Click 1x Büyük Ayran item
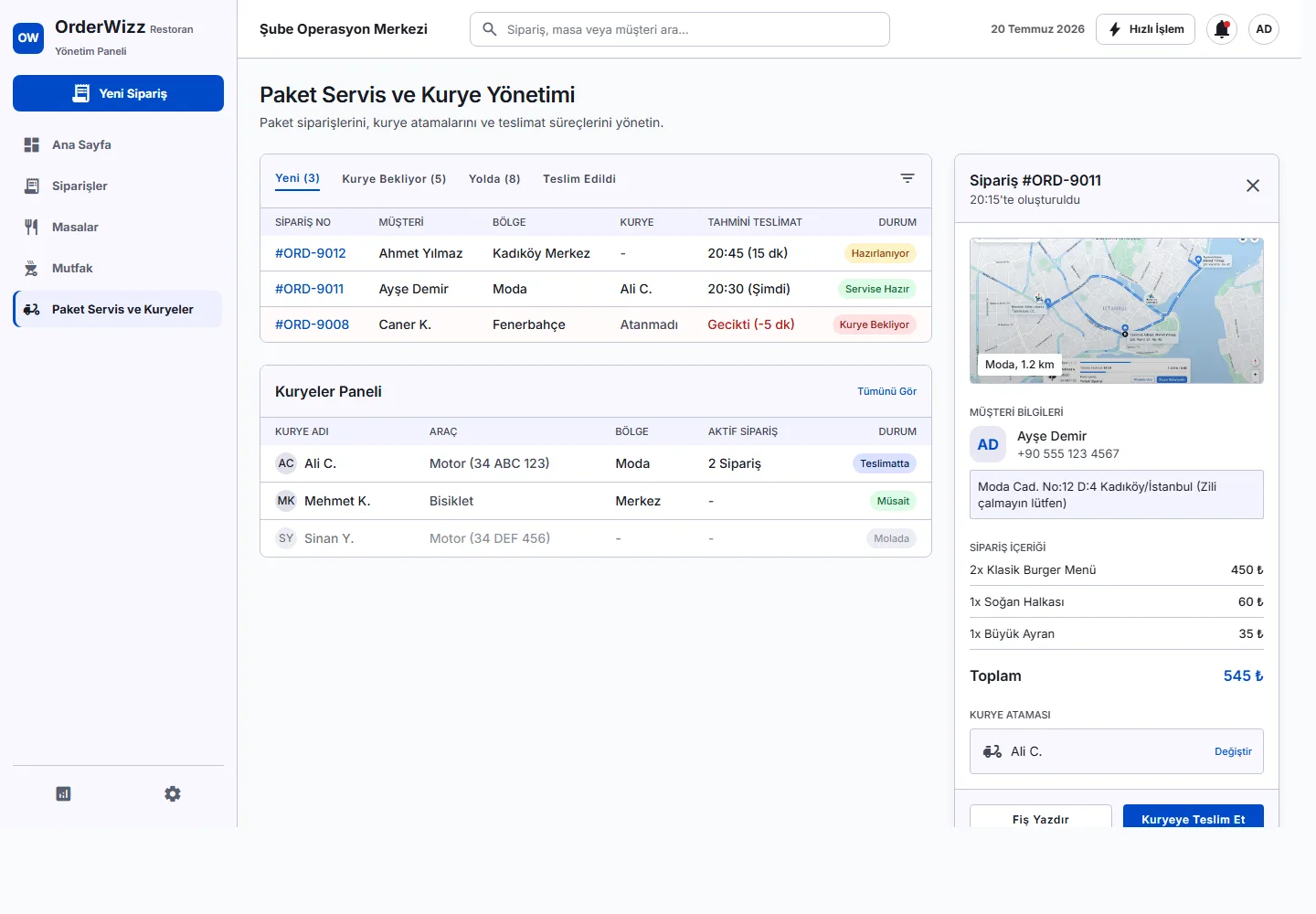 tap(1013, 633)
